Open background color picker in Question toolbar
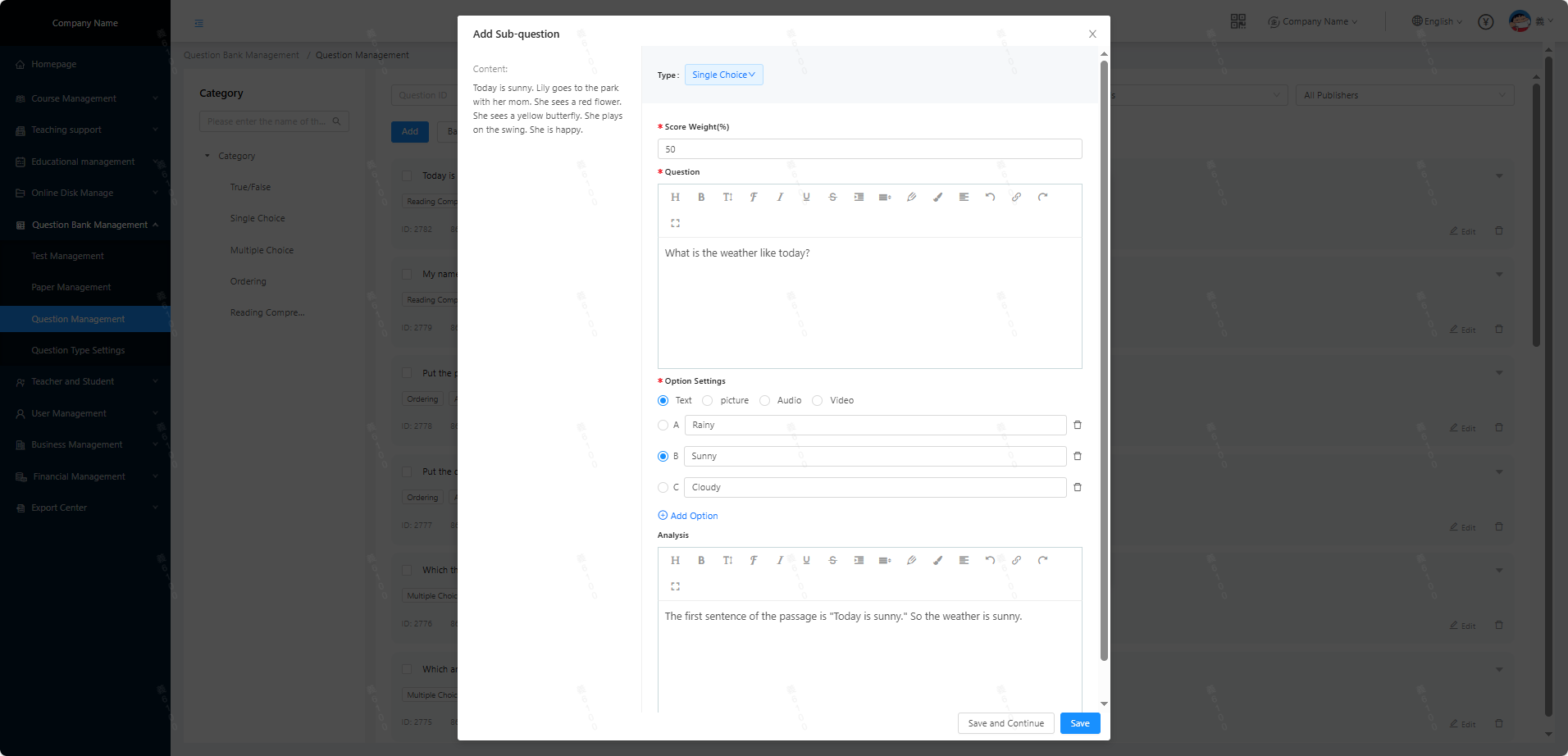1568x756 pixels. coord(937,197)
